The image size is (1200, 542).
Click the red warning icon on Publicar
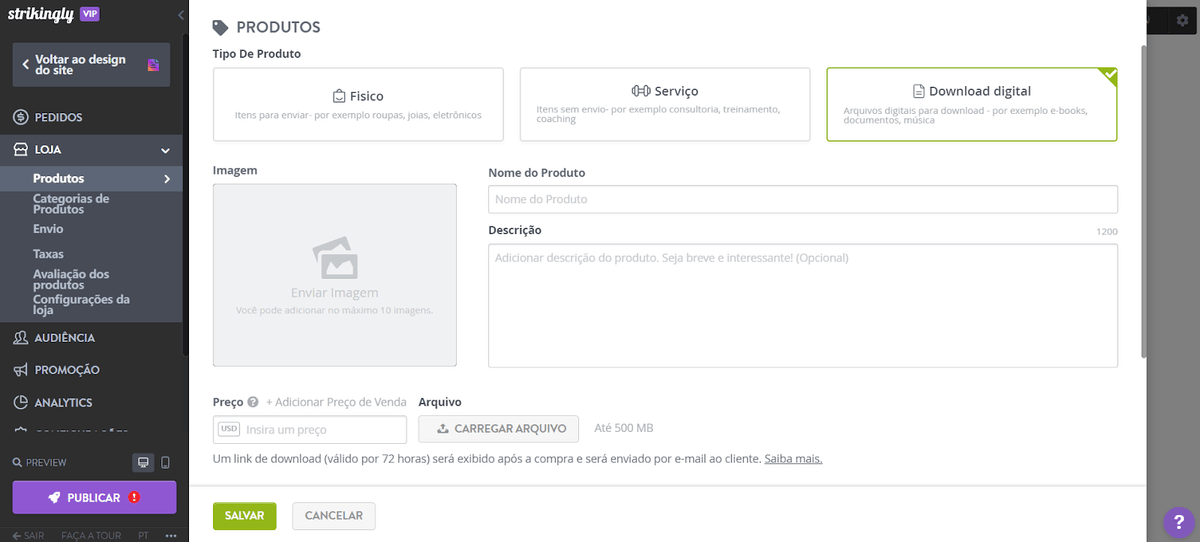[x=134, y=498]
